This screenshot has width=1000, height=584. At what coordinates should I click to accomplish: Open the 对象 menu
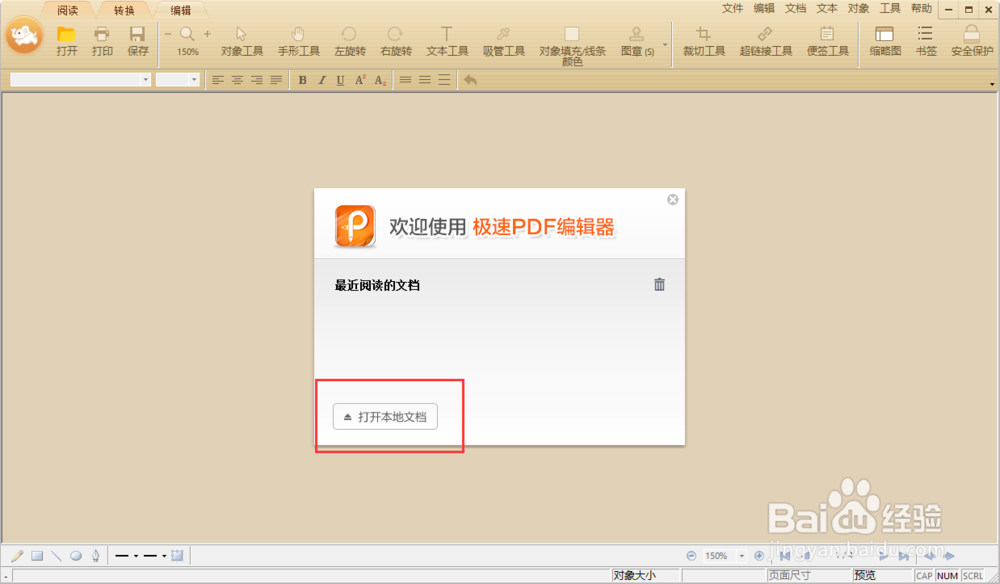[x=858, y=8]
